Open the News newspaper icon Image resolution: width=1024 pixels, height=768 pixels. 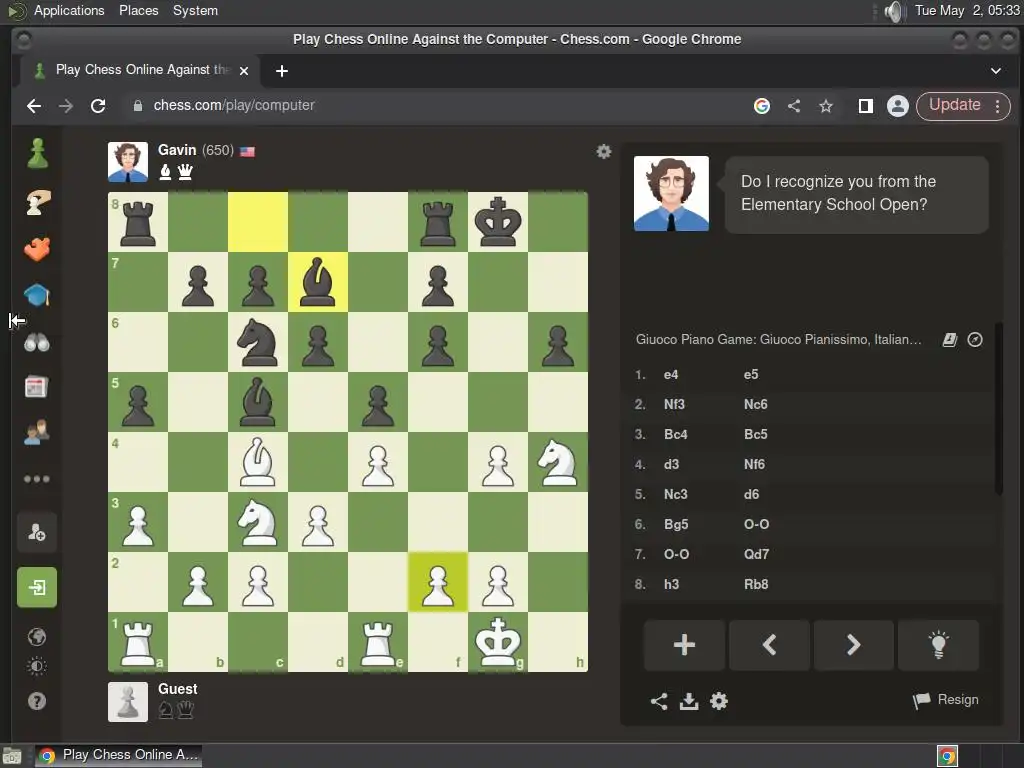(36, 387)
